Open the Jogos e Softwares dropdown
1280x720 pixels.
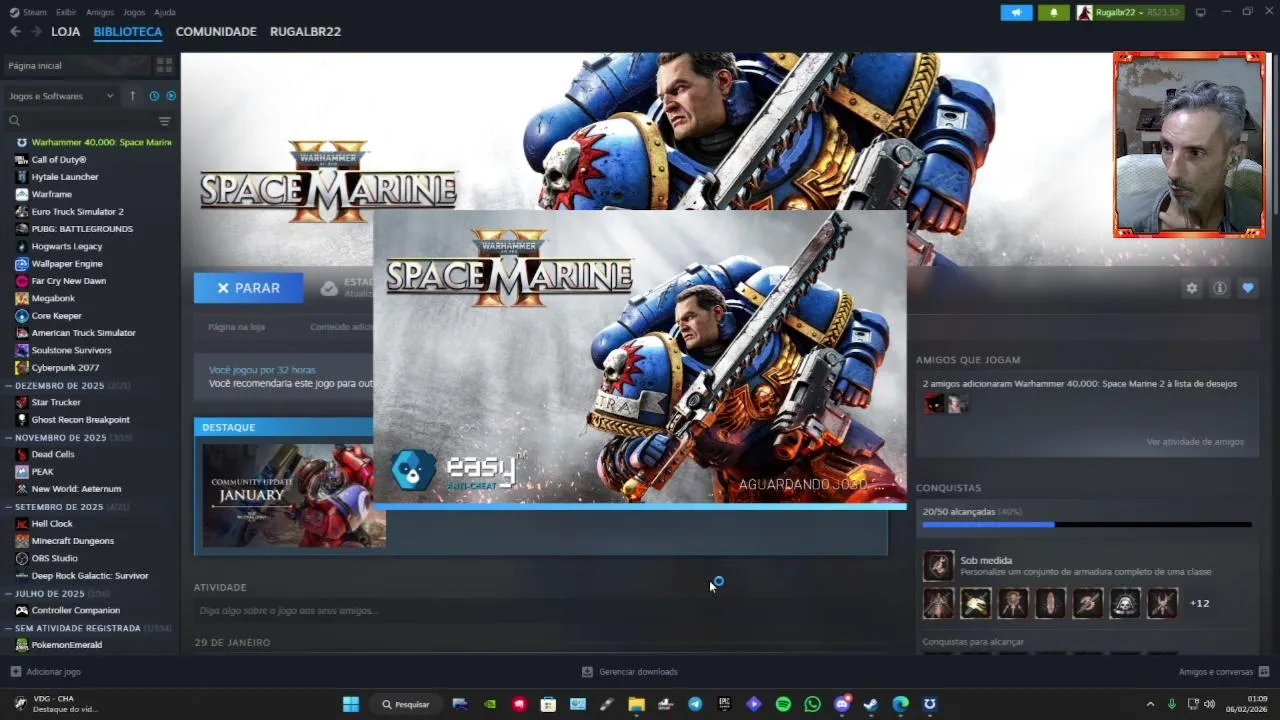click(61, 96)
